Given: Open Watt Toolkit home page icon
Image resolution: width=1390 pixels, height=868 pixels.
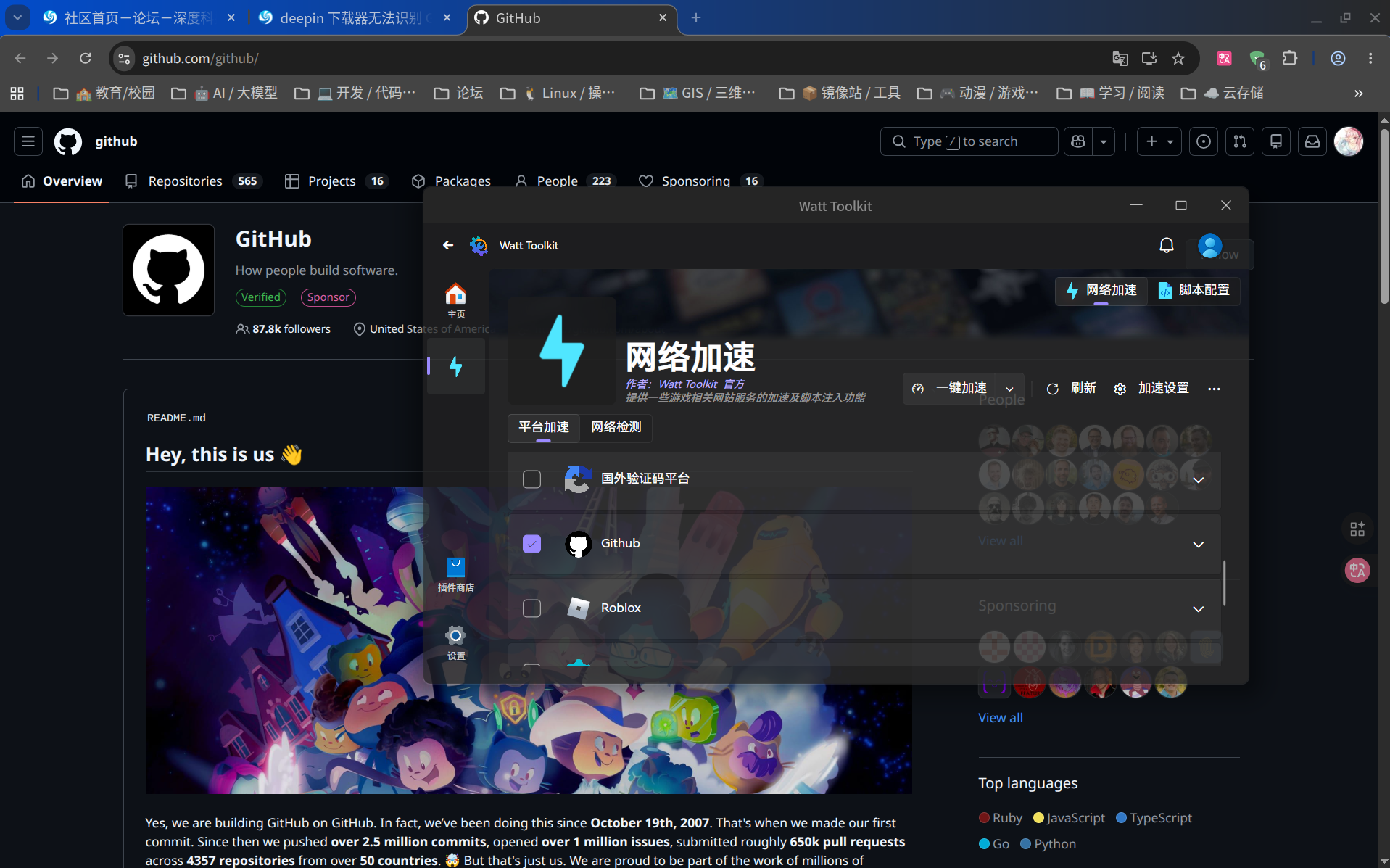Looking at the screenshot, I should [455, 300].
